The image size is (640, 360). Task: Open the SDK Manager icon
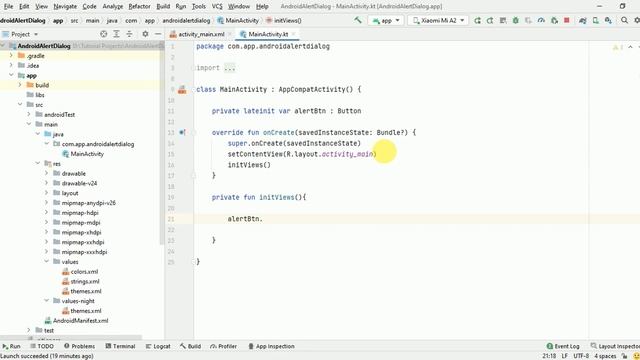[608, 20]
